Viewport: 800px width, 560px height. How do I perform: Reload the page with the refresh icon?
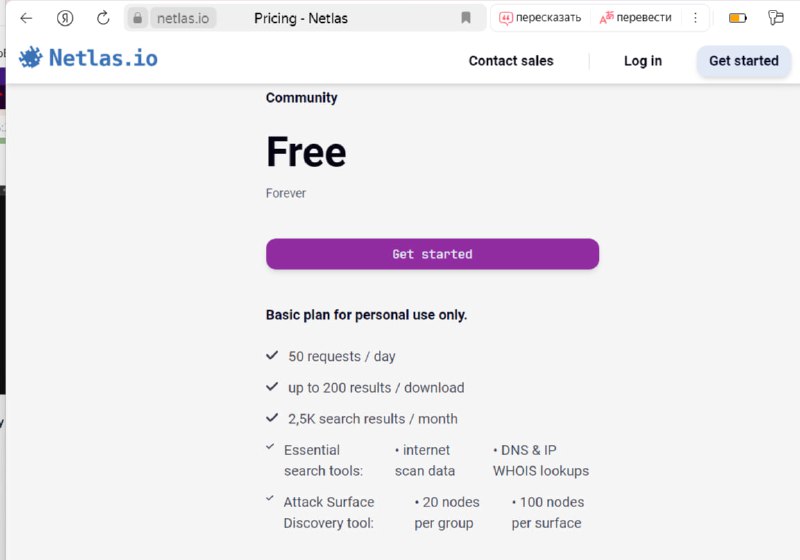coord(103,18)
